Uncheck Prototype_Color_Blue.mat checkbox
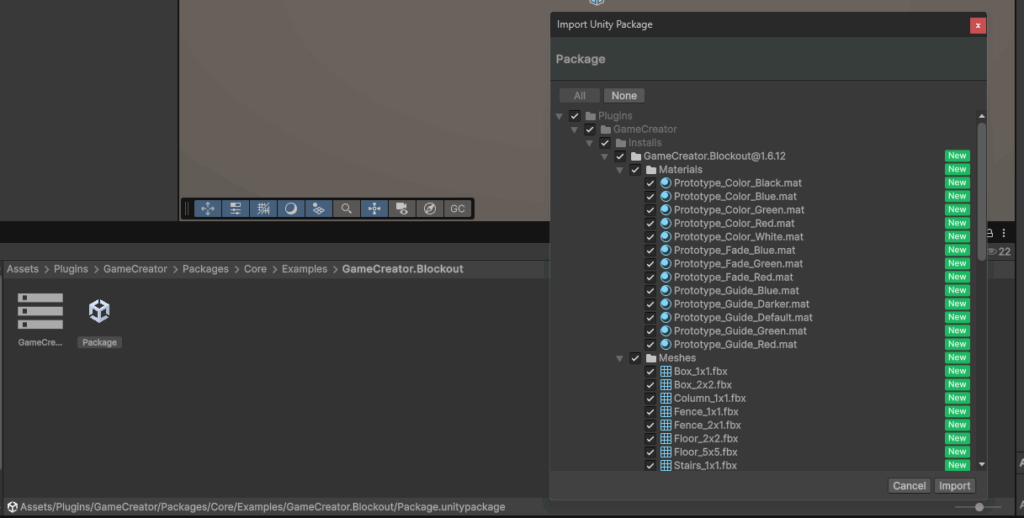The width and height of the screenshot is (1024, 518). click(x=650, y=197)
